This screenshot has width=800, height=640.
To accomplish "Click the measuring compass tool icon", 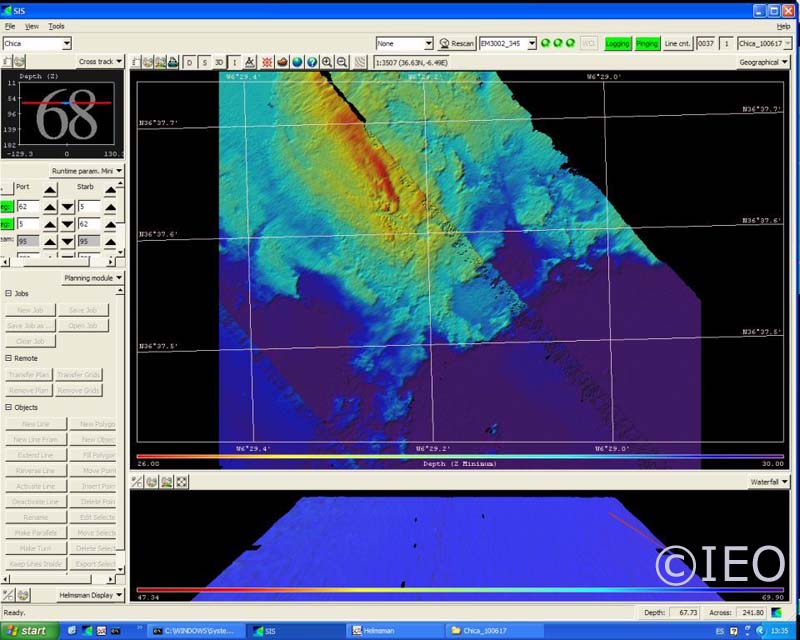I will [250, 62].
